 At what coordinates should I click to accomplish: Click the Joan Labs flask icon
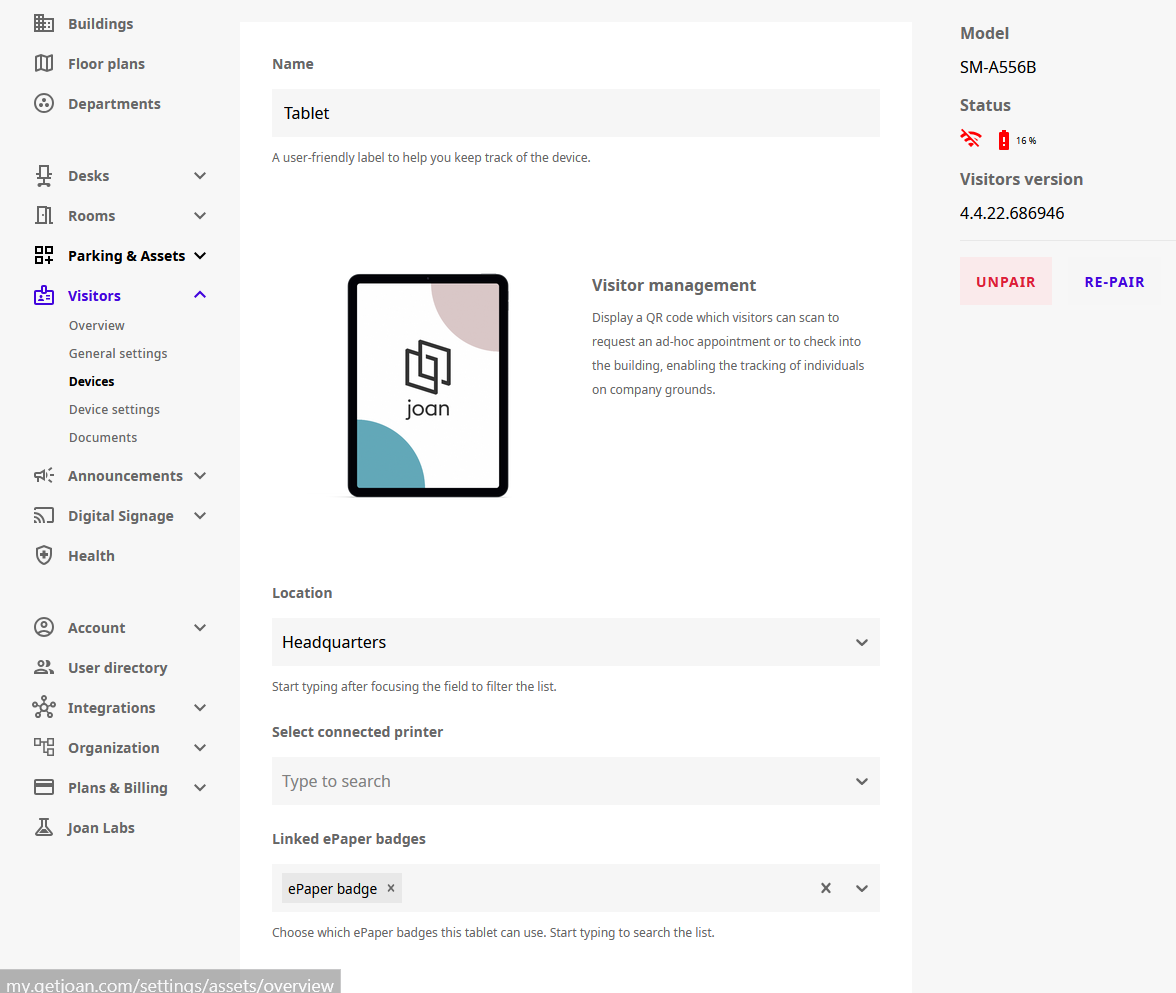pos(44,827)
